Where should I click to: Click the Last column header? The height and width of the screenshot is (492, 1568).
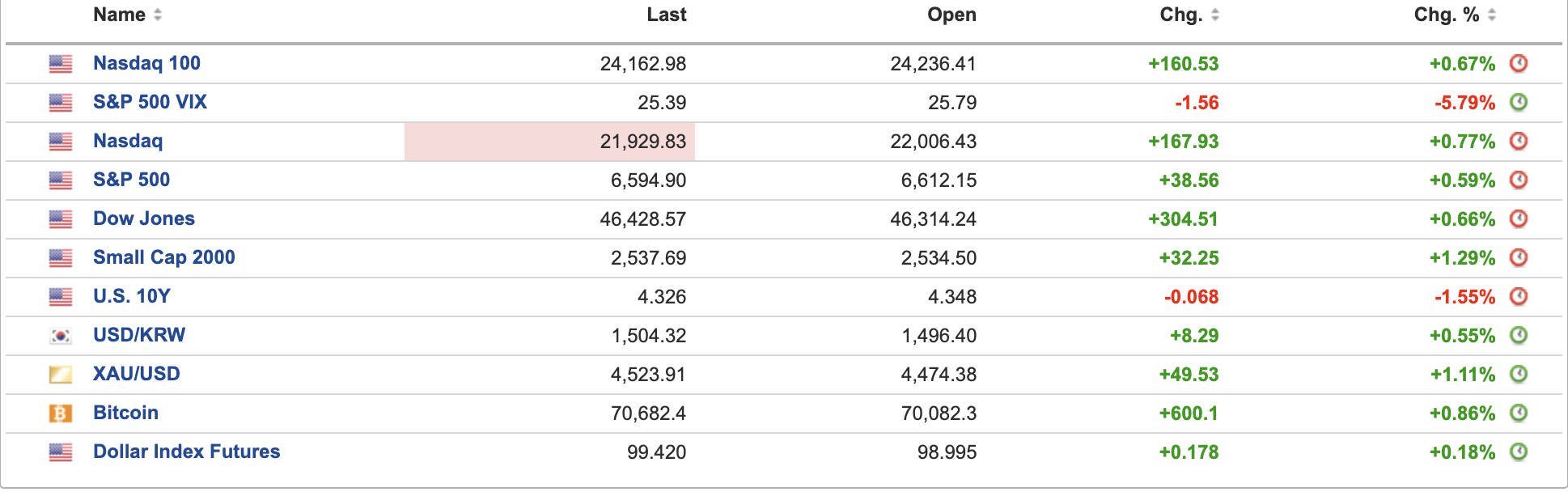[x=666, y=15]
